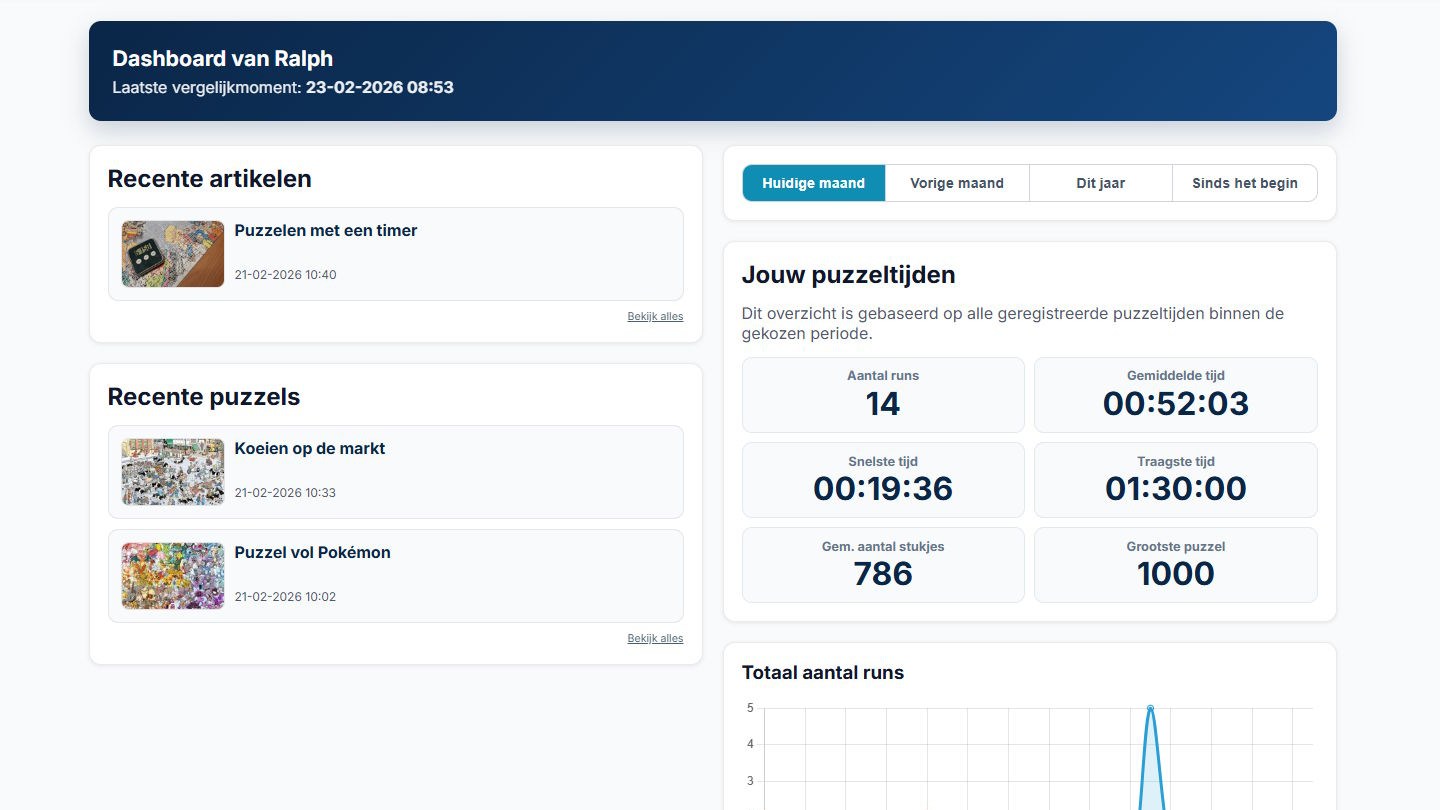
Task: Switch to the Vorige maand tab
Action: 956,183
